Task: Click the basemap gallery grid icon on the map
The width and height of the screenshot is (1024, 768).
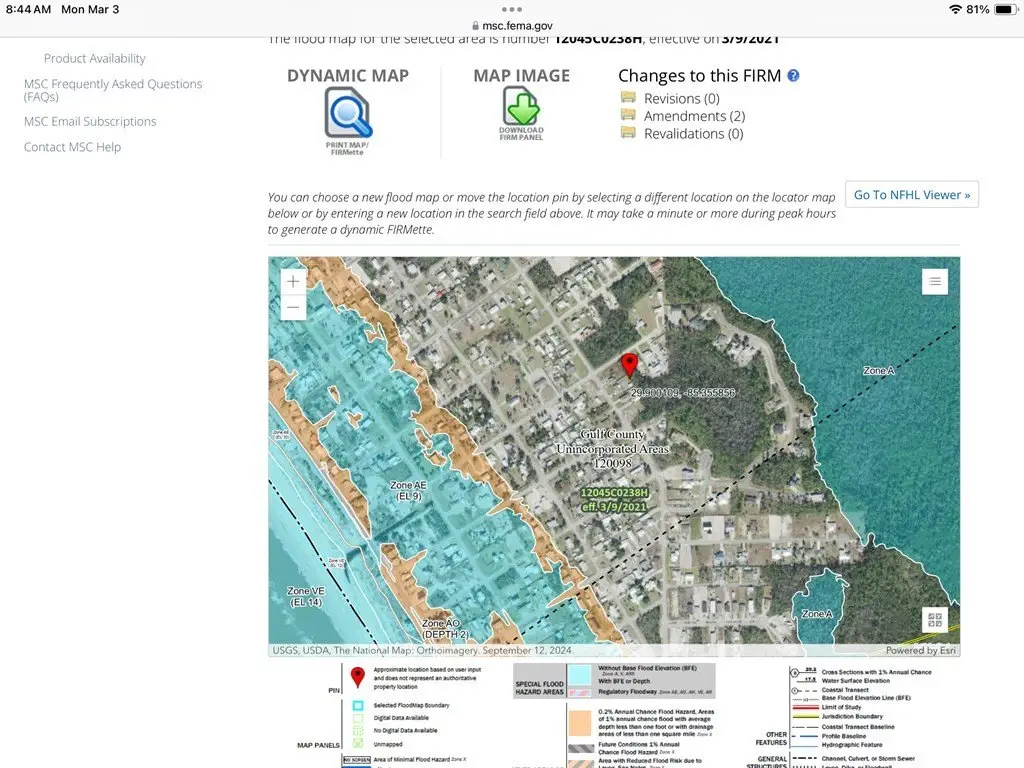Action: click(935, 619)
